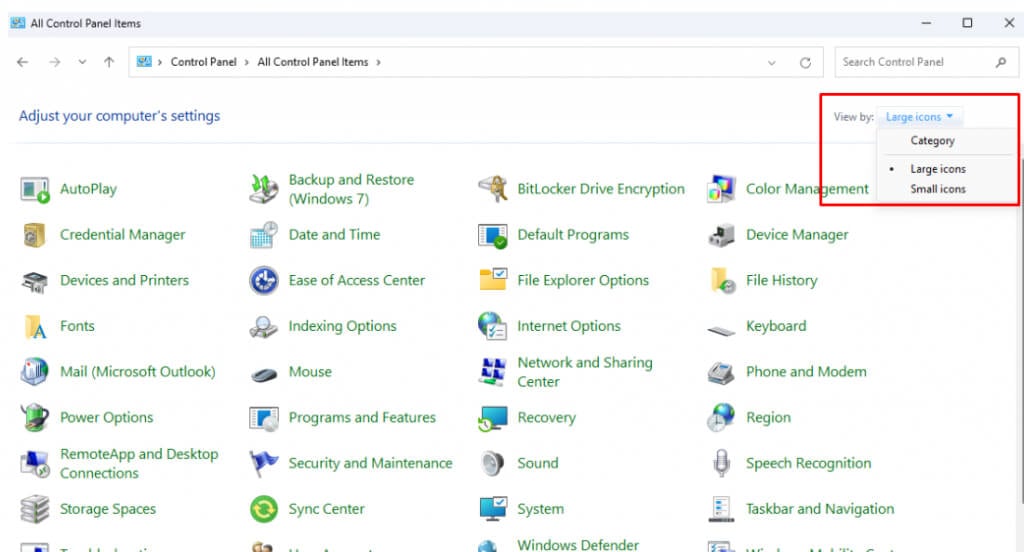The width and height of the screenshot is (1024, 552).
Task: Open the Mail (Microsoft Outlook) icon
Action: click(35, 372)
